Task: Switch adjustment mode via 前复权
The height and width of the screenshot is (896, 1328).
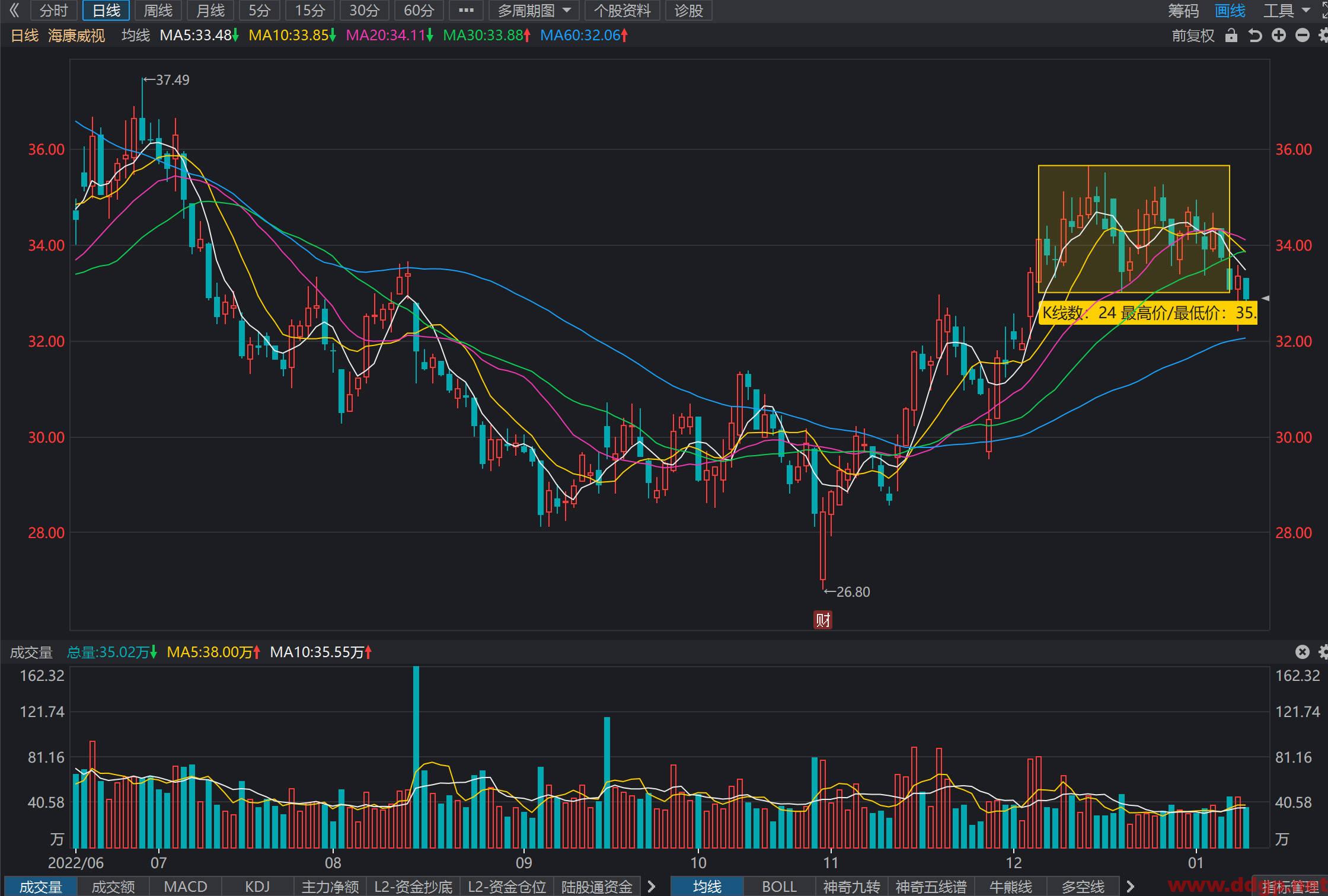Action: pyautogui.click(x=1193, y=36)
